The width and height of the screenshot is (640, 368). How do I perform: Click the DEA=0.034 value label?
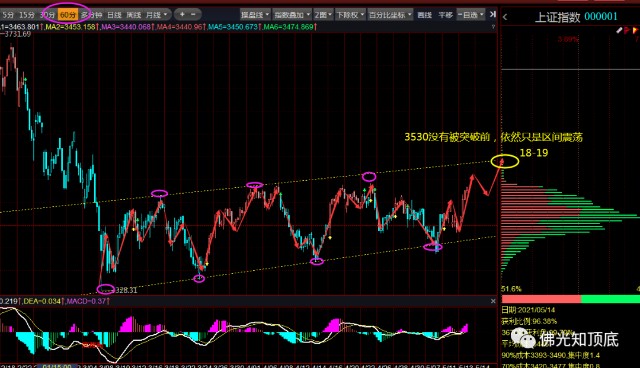(43, 301)
